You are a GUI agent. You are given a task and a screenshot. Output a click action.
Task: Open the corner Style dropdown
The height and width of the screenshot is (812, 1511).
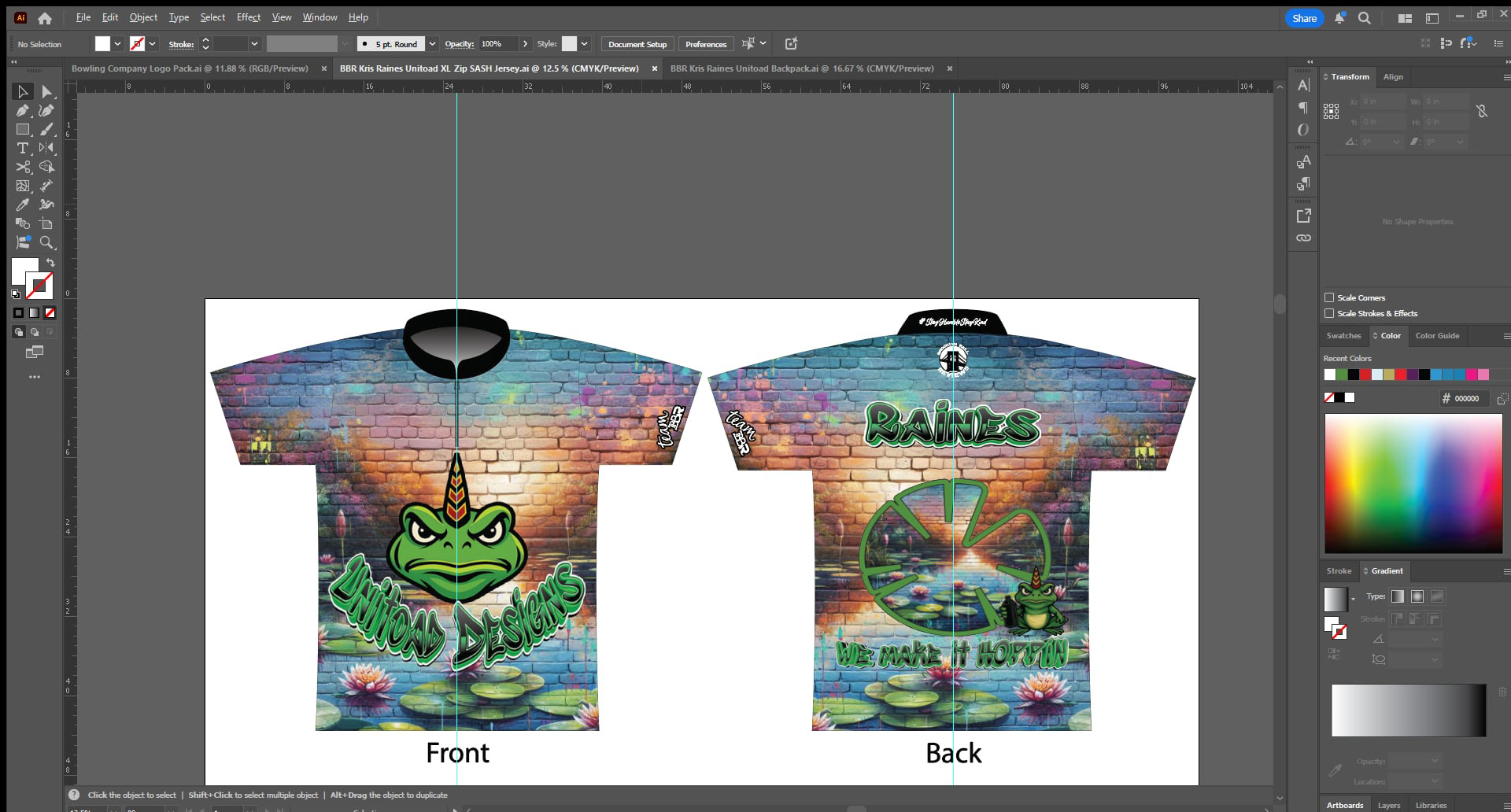(x=585, y=44)
